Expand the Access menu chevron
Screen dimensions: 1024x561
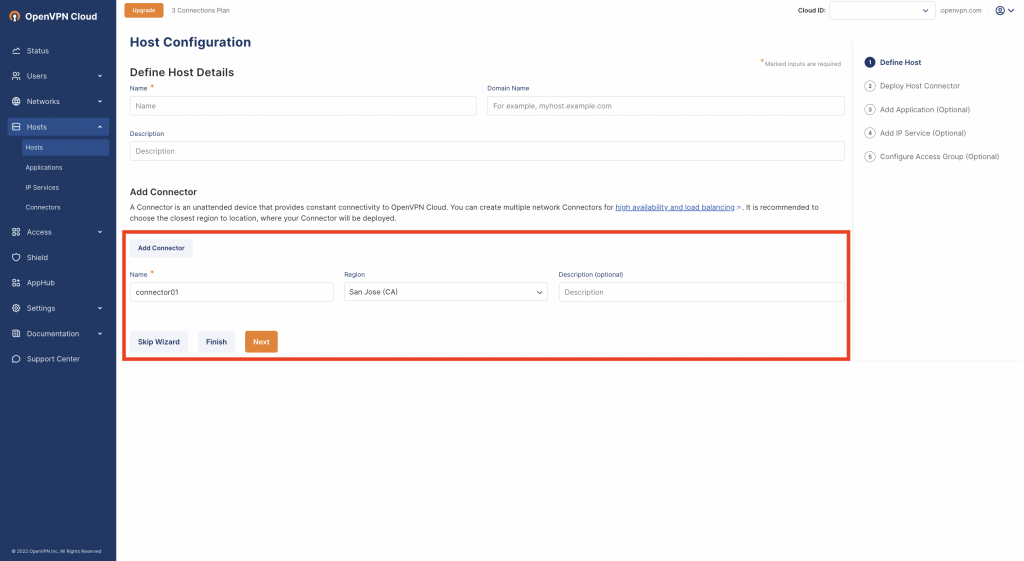100,232
